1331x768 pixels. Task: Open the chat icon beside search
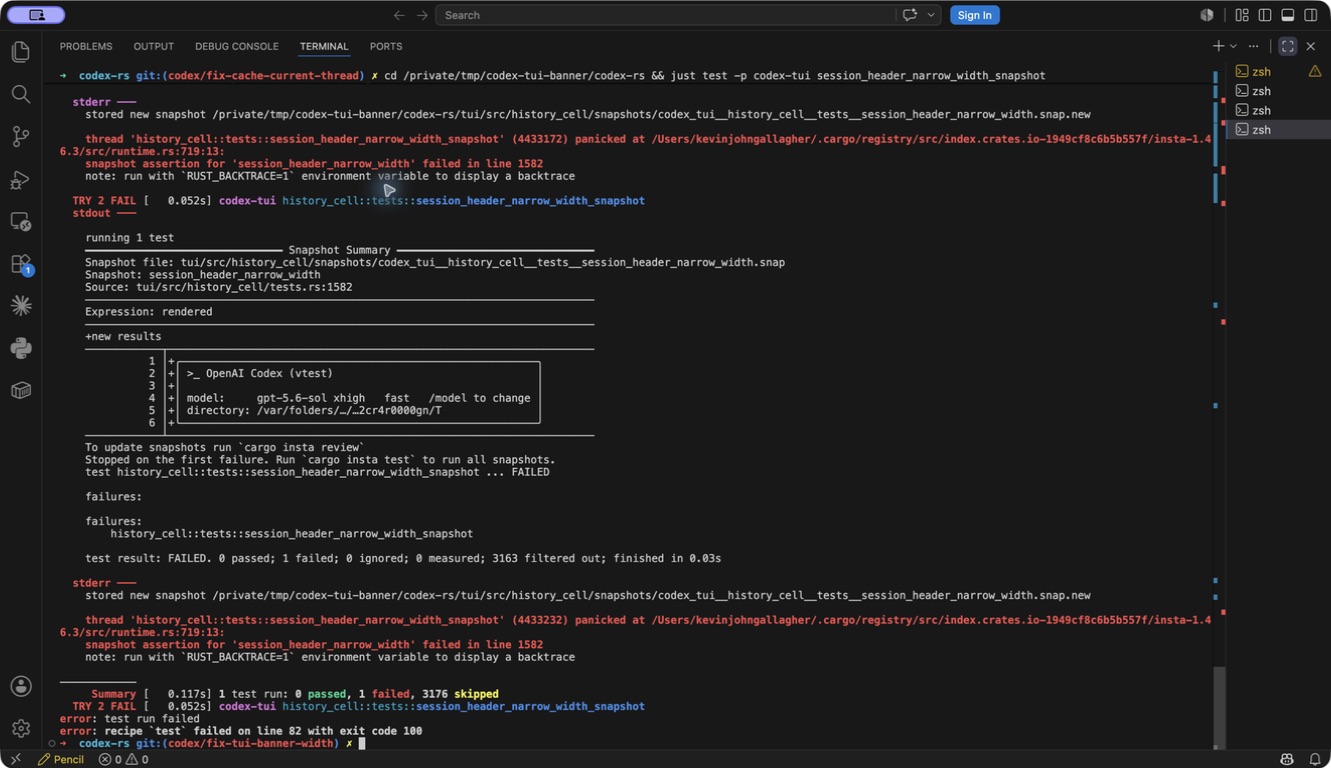point(910,15)
